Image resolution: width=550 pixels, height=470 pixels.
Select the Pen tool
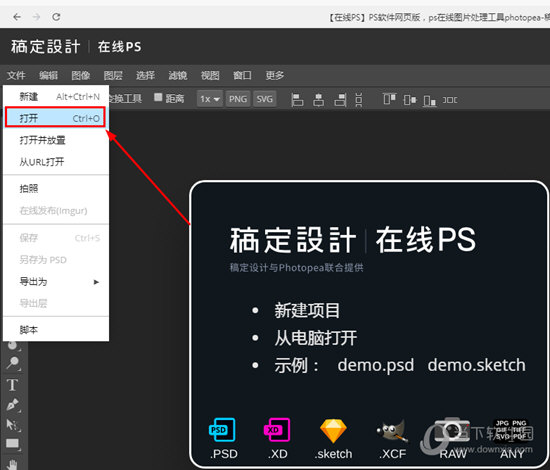click(13, 405)
